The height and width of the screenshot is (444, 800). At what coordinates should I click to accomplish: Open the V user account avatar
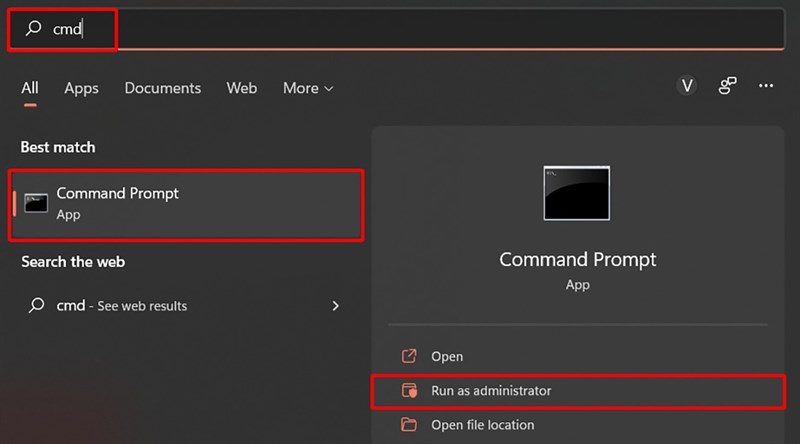coord(687,86)
